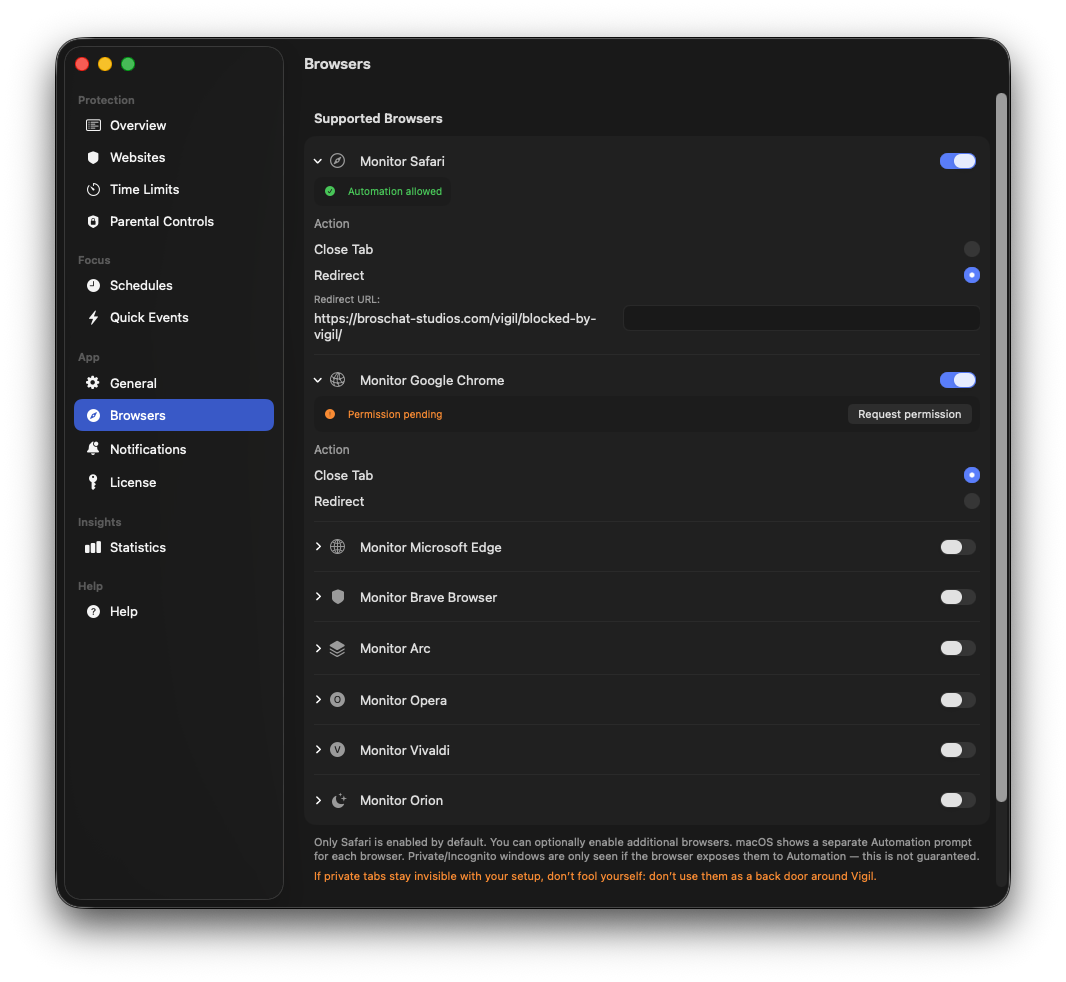This screenshot has width=1066, height=982.
Task: Click the 'Monitor Orion' label text
Action: pos(401,800)
